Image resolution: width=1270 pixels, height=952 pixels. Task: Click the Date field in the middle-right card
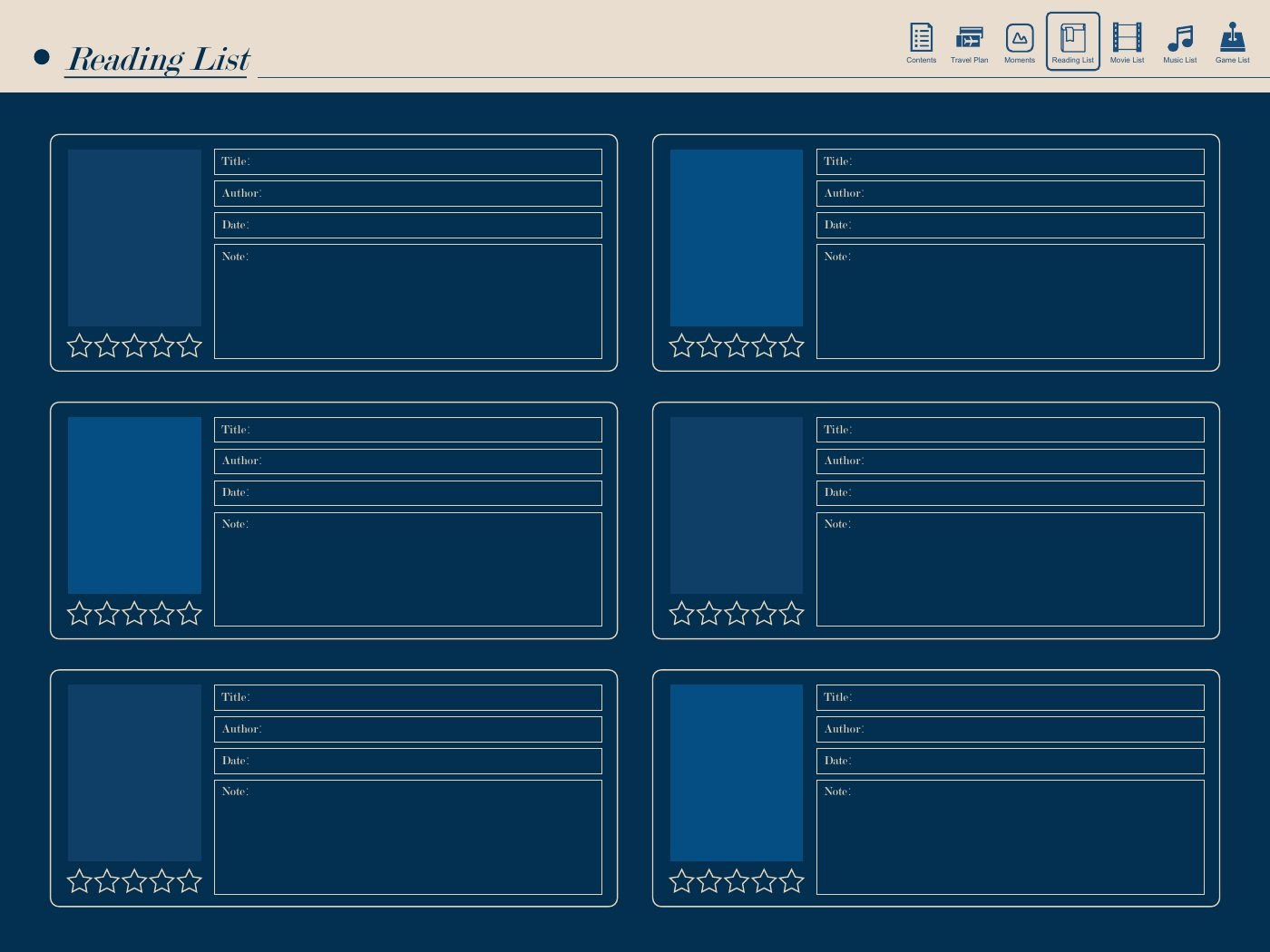[x=1011, y=493]
